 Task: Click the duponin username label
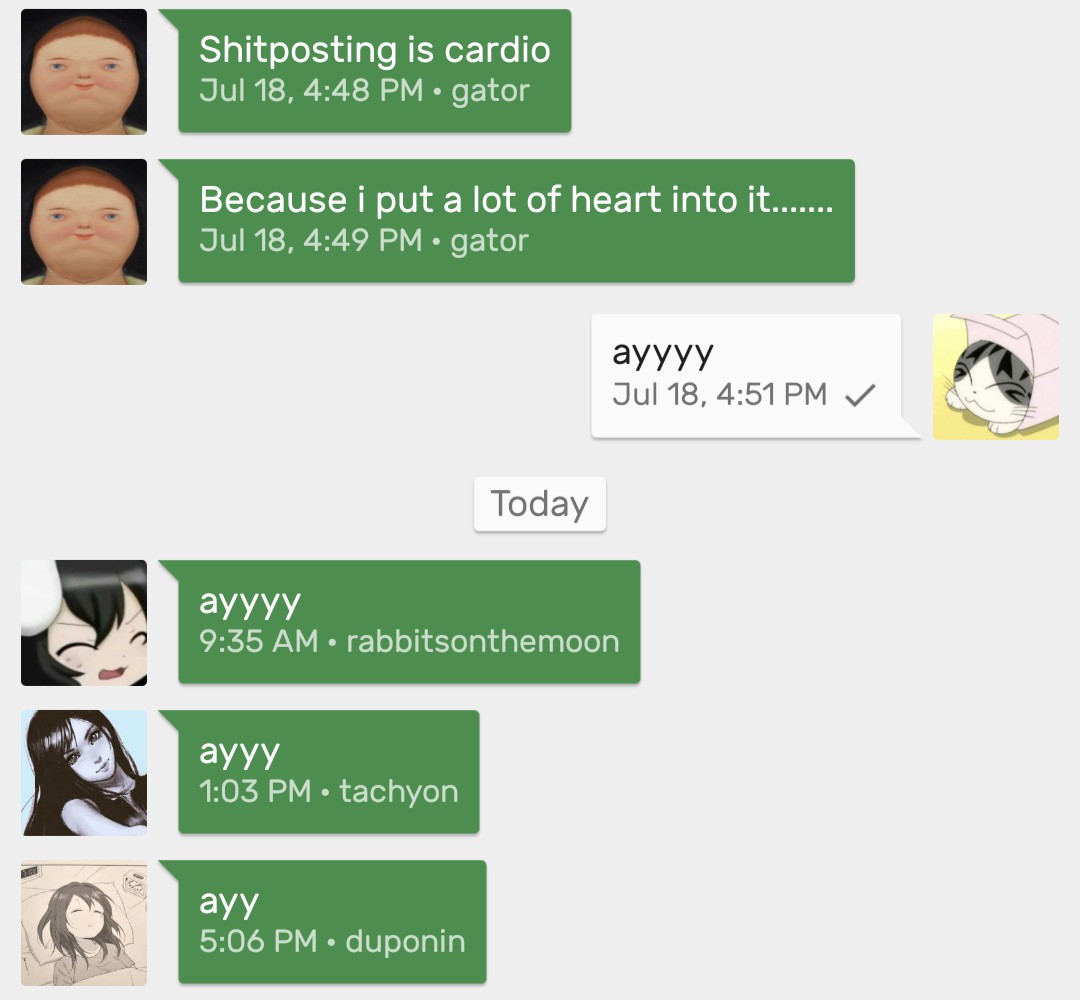[x=406, y=941]
